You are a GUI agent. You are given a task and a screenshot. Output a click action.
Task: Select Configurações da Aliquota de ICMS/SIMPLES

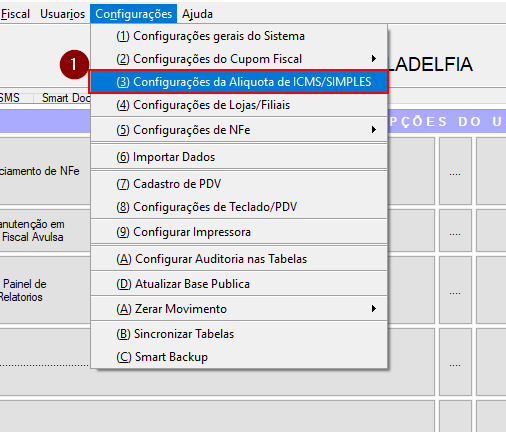point(239,82)
